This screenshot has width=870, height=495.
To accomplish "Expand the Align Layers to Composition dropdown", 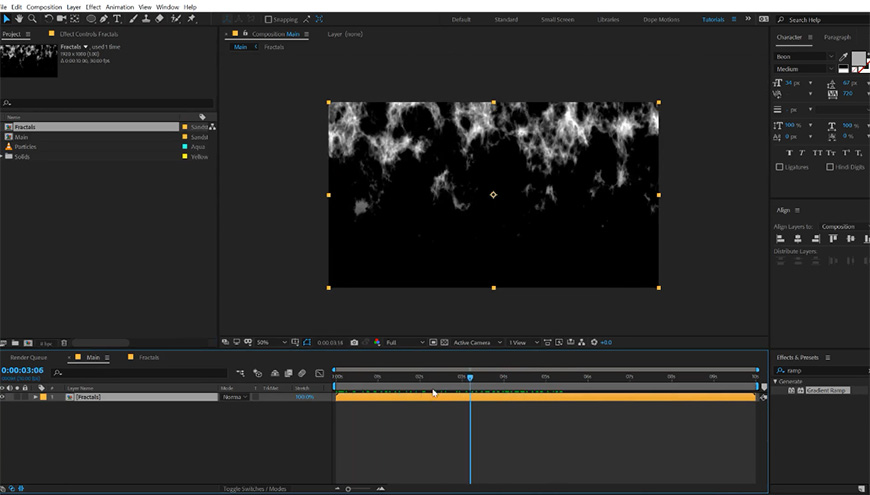I will tap(842, 227).
